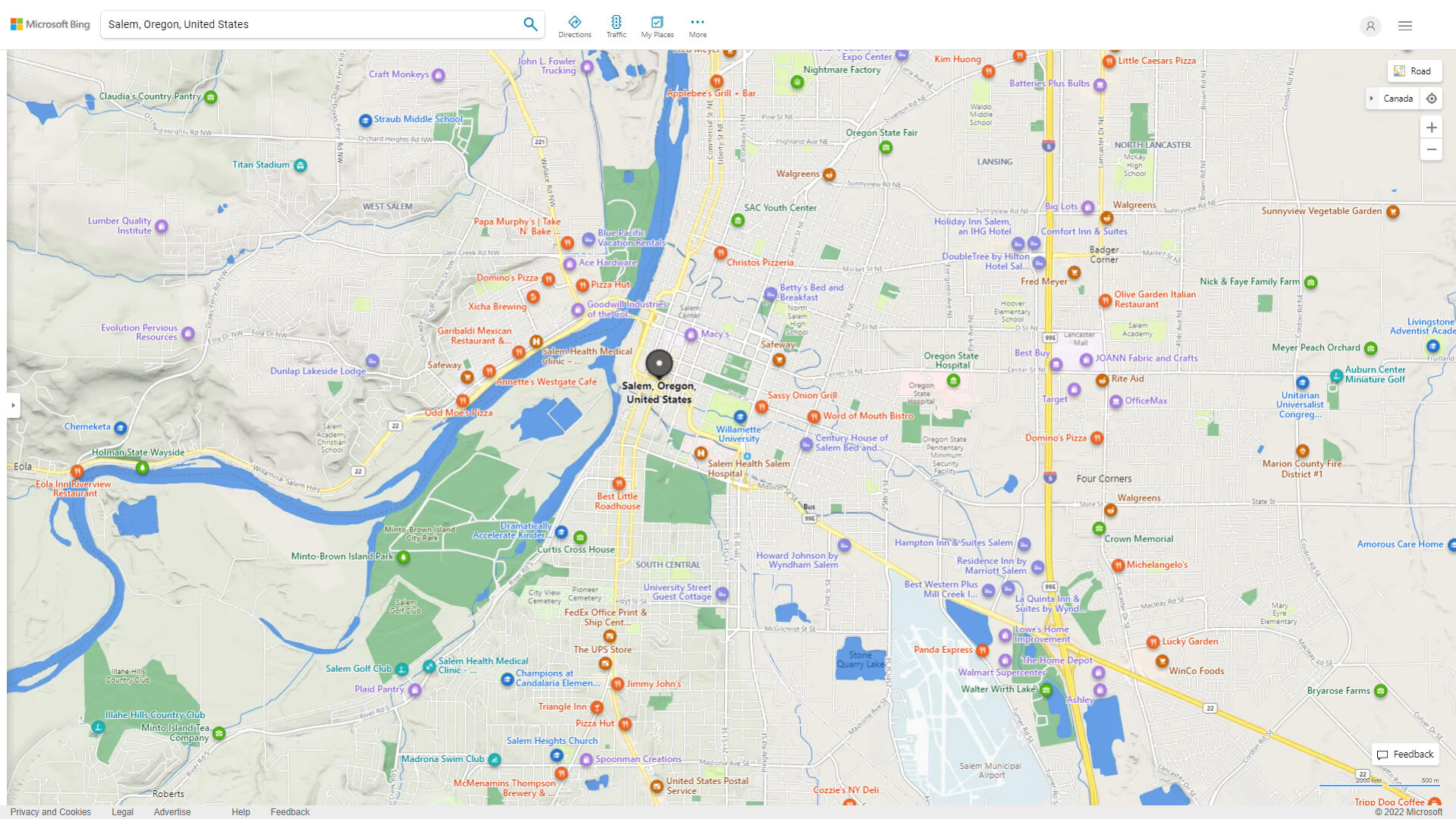
Task: Click the locate me compass icon
Action: point(1432,99)
